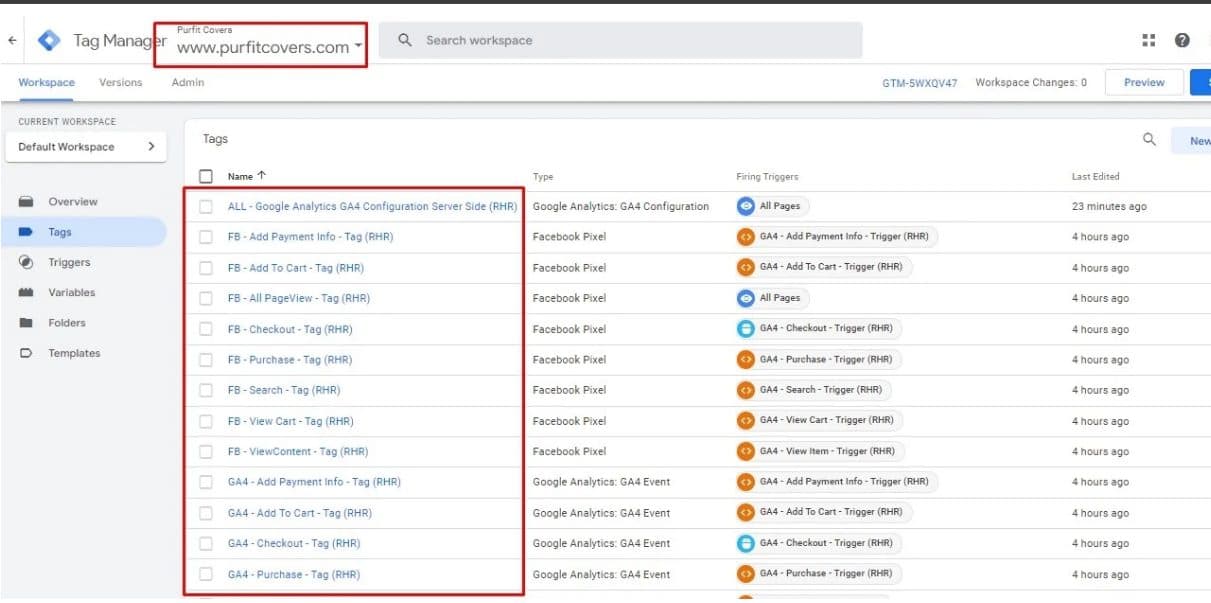Screen dimensions: 1211x603
Task: Click GA4 - Add Payment Info trigger chip in FB row
Action: pyautogui.click(x=836, y=237)
